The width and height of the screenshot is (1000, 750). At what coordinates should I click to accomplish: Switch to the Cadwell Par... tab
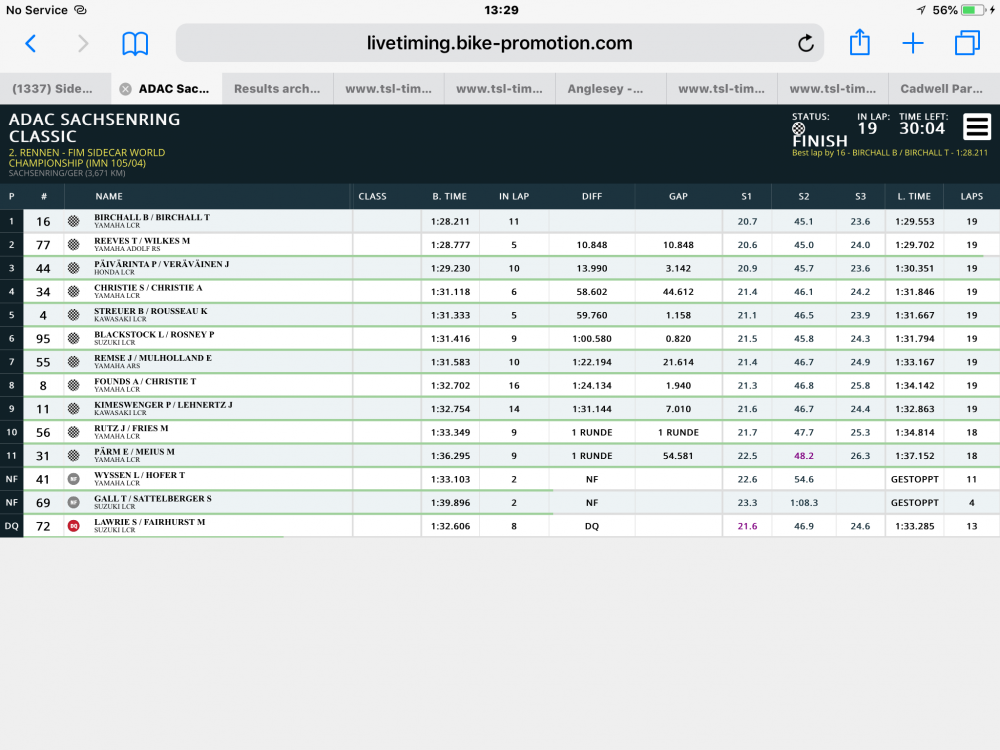[x=944, y=89]
